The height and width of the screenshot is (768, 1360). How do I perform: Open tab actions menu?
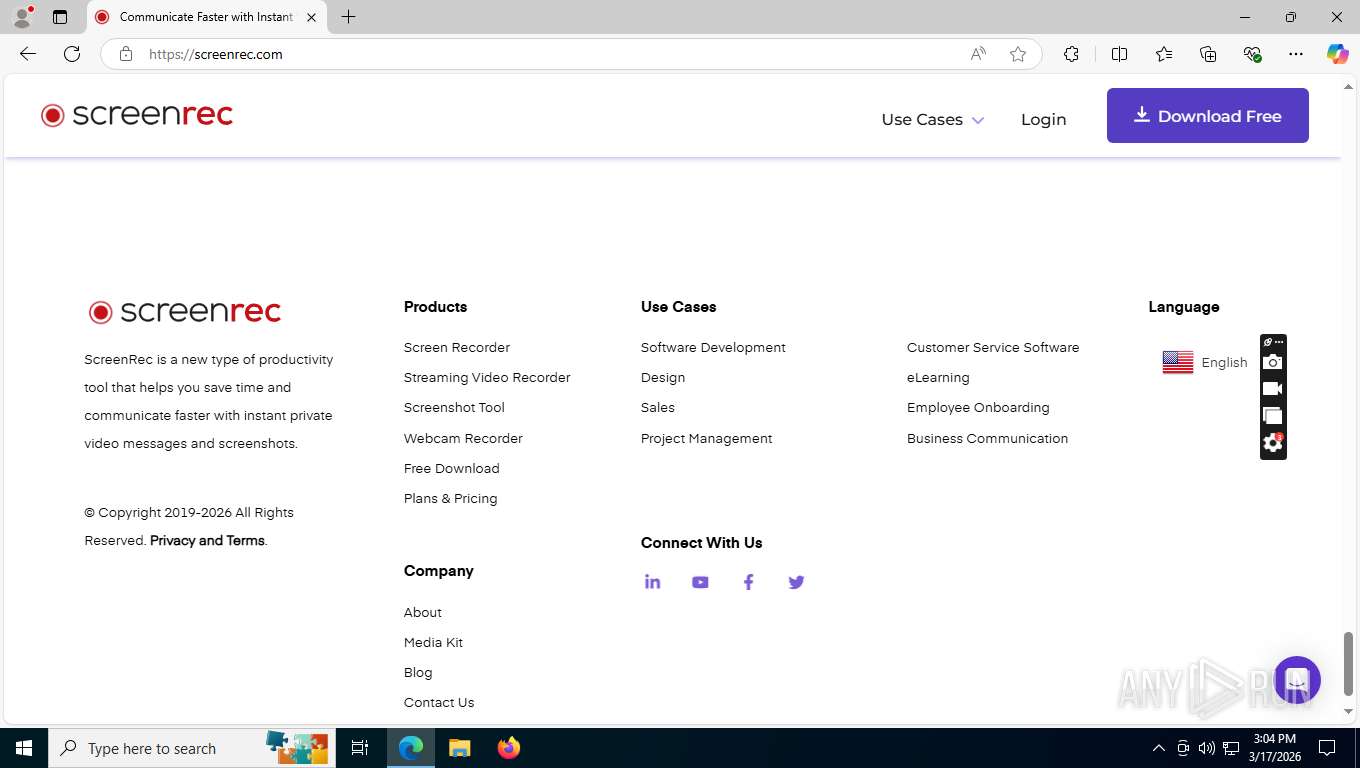pyautogui.click(x=60, y=17)
